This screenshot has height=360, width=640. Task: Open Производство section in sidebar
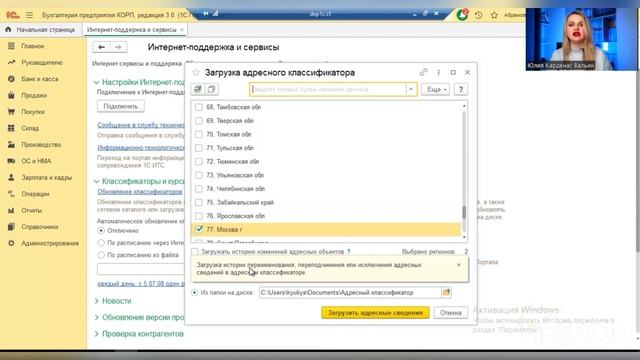tap(41, 144)
